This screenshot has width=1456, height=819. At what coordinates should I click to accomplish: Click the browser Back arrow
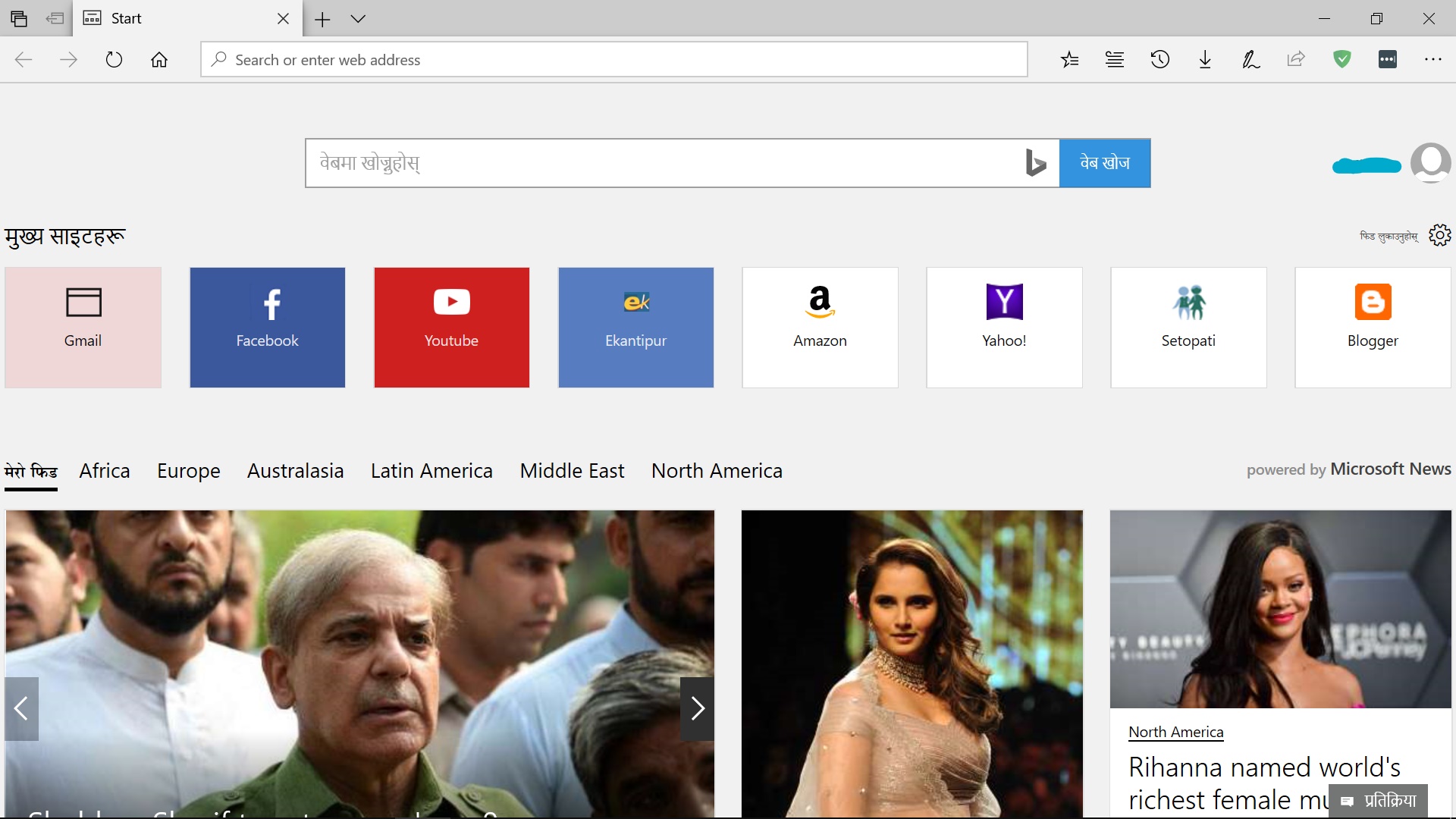click(24, 60)
